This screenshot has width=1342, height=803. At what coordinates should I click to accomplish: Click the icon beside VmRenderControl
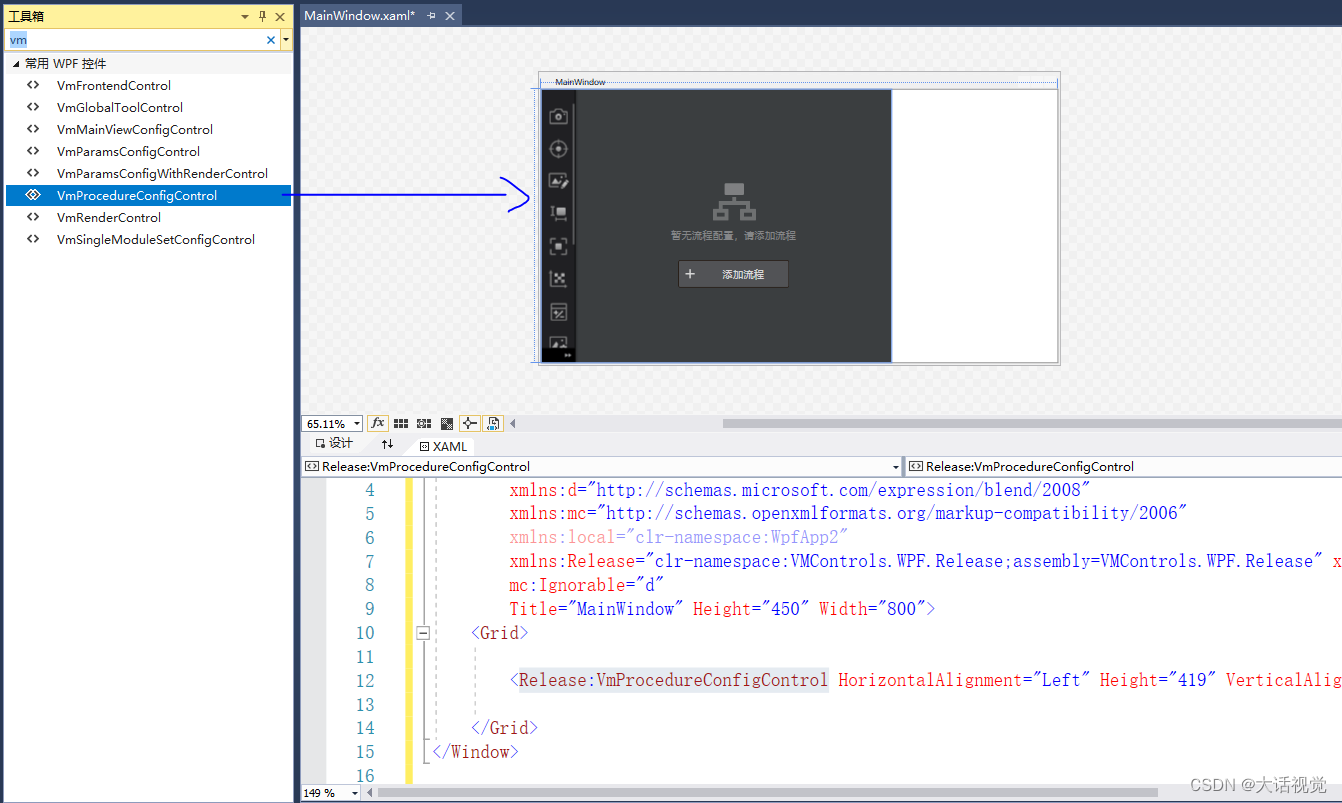33,217
